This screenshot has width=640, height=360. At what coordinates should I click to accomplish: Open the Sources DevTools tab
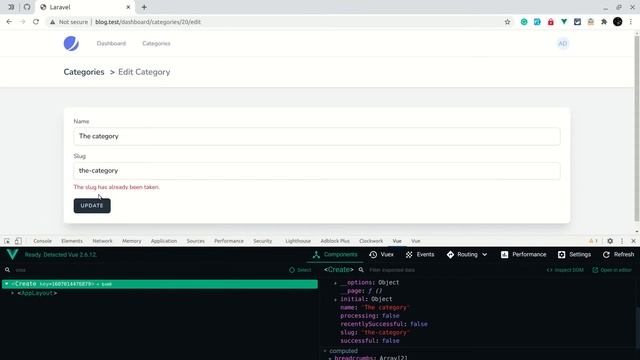(196, 241)
